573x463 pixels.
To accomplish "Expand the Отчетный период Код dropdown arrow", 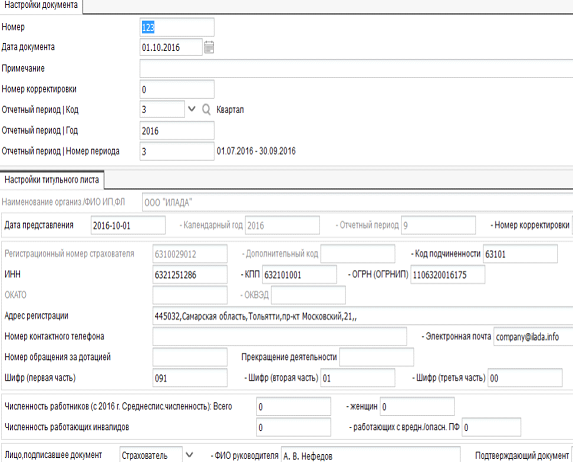I will (x=191, y=109).
